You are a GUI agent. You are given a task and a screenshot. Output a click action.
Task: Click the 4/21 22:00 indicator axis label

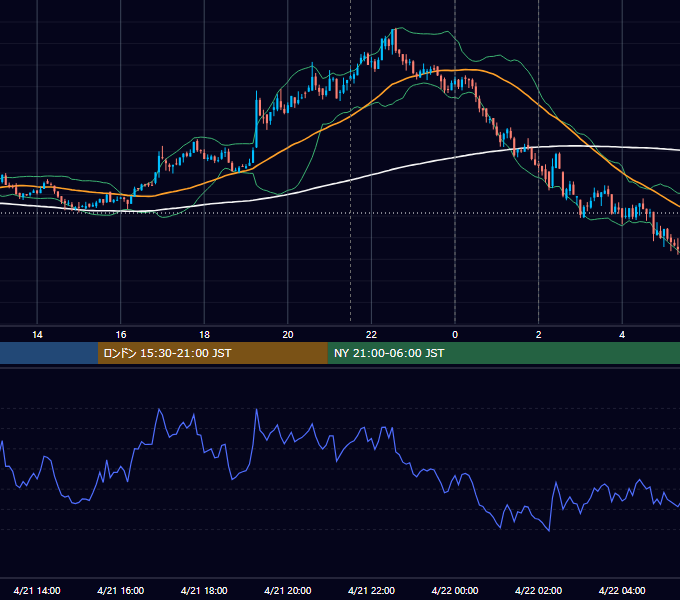click(x=371, y=590)
